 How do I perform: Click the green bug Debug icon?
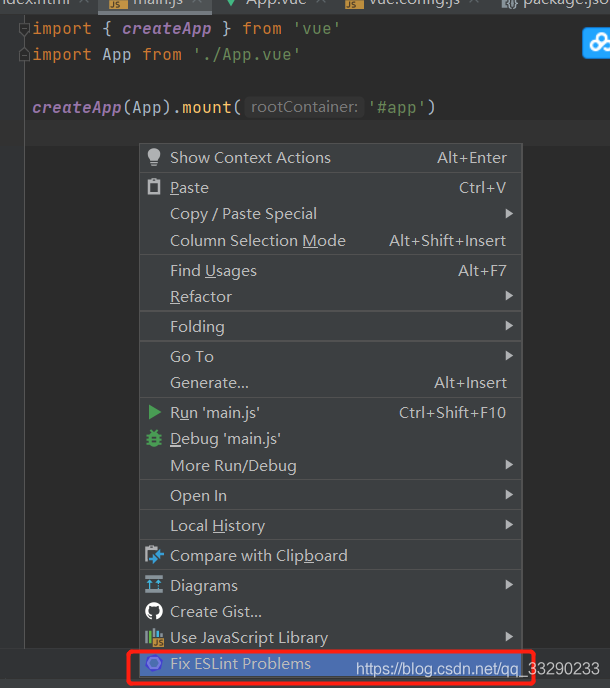(x=154, y=438)
